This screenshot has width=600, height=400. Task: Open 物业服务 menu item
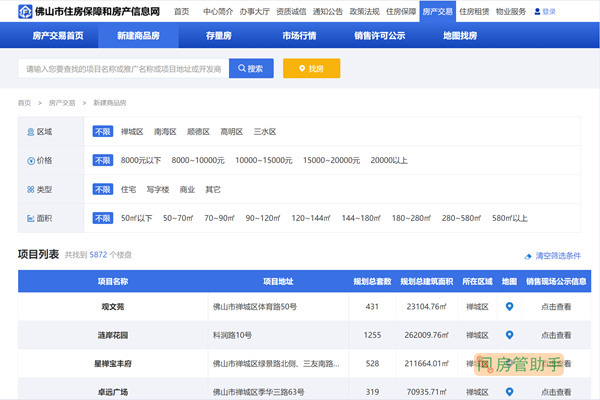tap(511, 11)
